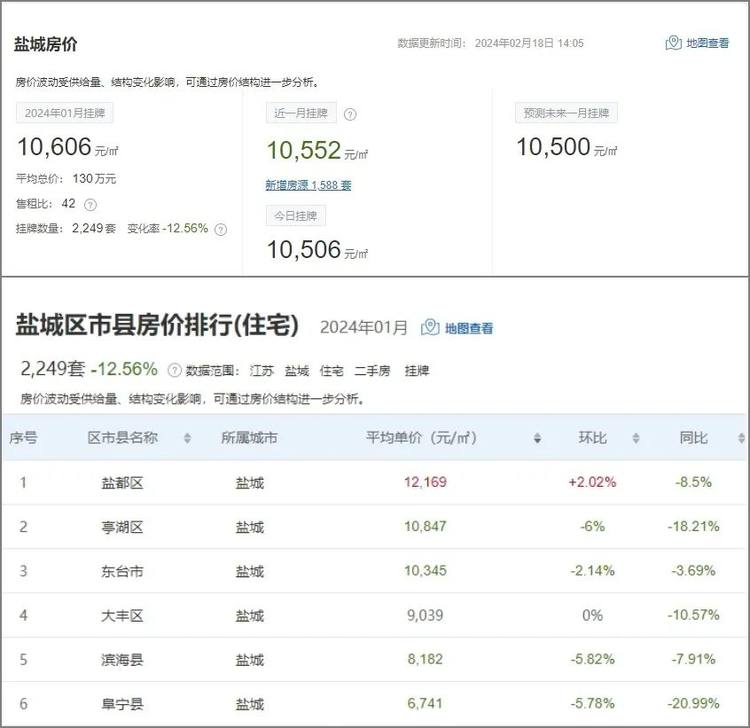Click +2.02% 环比 value for 盐都区
Screen dimensions: 750x728
pyautogui.click(x=592, y=482)
